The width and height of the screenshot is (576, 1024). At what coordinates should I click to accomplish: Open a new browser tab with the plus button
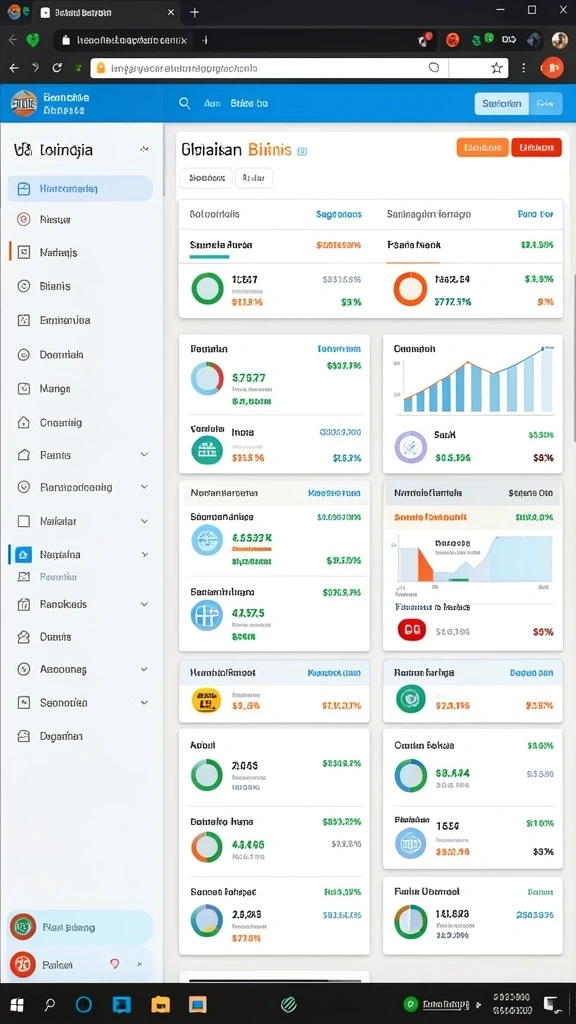click(194, 12)
